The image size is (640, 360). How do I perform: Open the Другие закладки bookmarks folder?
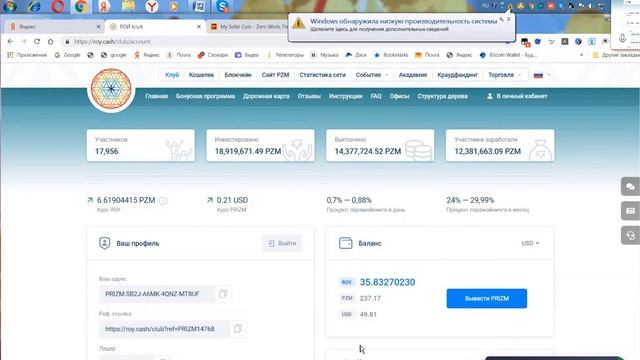616,55
